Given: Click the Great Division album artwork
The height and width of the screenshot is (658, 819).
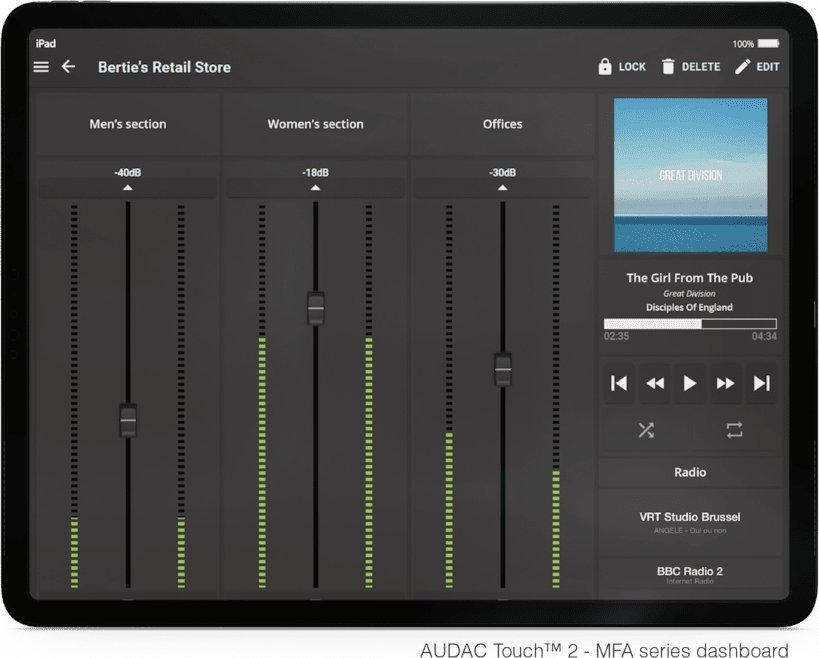Looking at the screenshot, I should (690, 175).
